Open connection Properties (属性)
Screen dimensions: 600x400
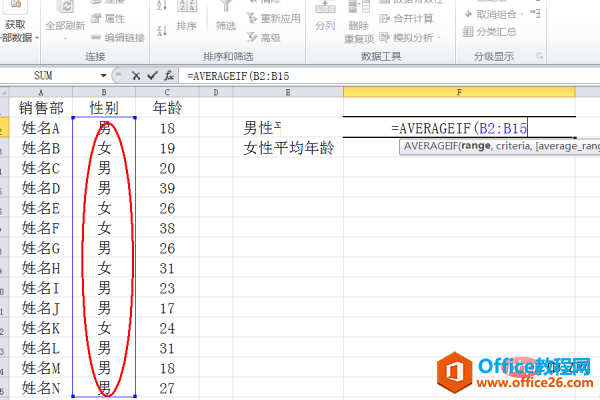coord(108,18)
